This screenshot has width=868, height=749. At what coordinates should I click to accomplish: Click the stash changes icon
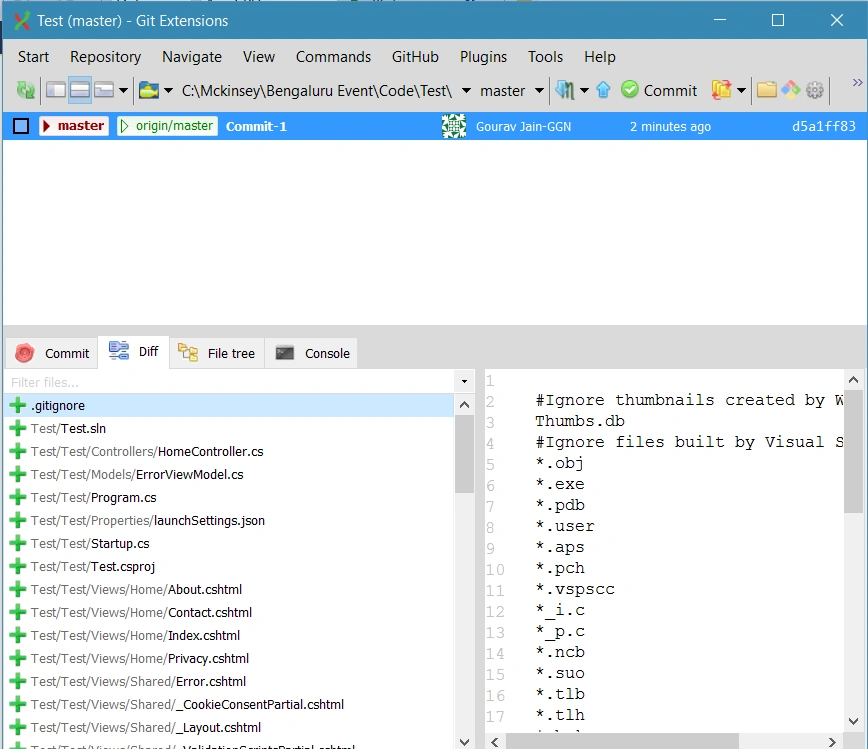click(x=721, y=90)
